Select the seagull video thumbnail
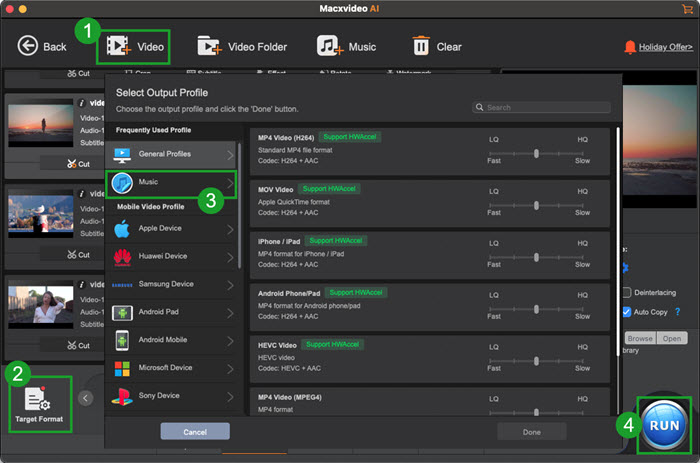 (x=41, y=214)
